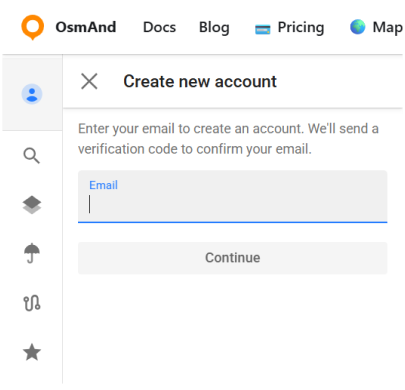Open the Map menu item

[x=387, y=28]
